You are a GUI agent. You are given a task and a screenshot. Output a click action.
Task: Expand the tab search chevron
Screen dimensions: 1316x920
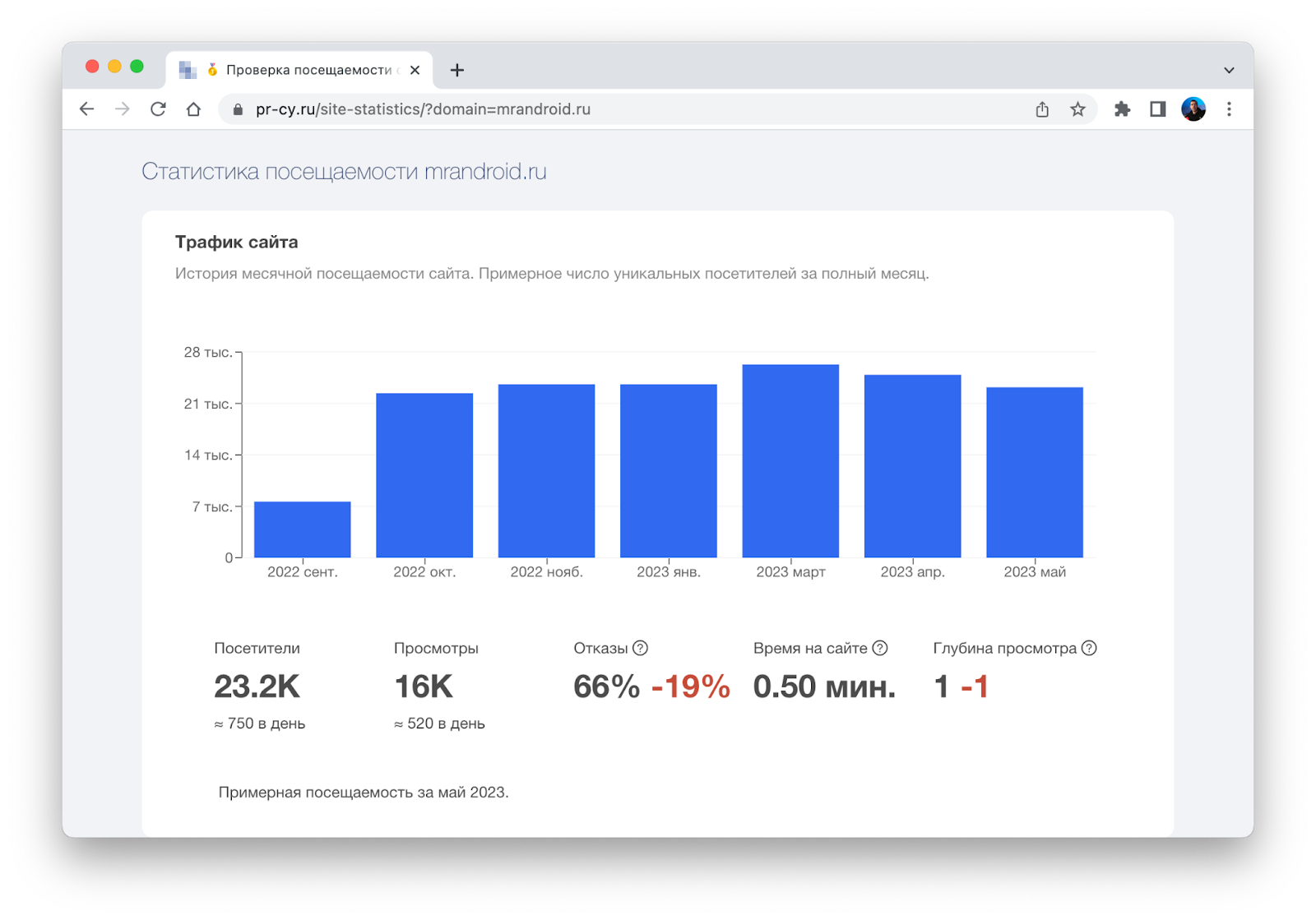[x=1229, y=71]
